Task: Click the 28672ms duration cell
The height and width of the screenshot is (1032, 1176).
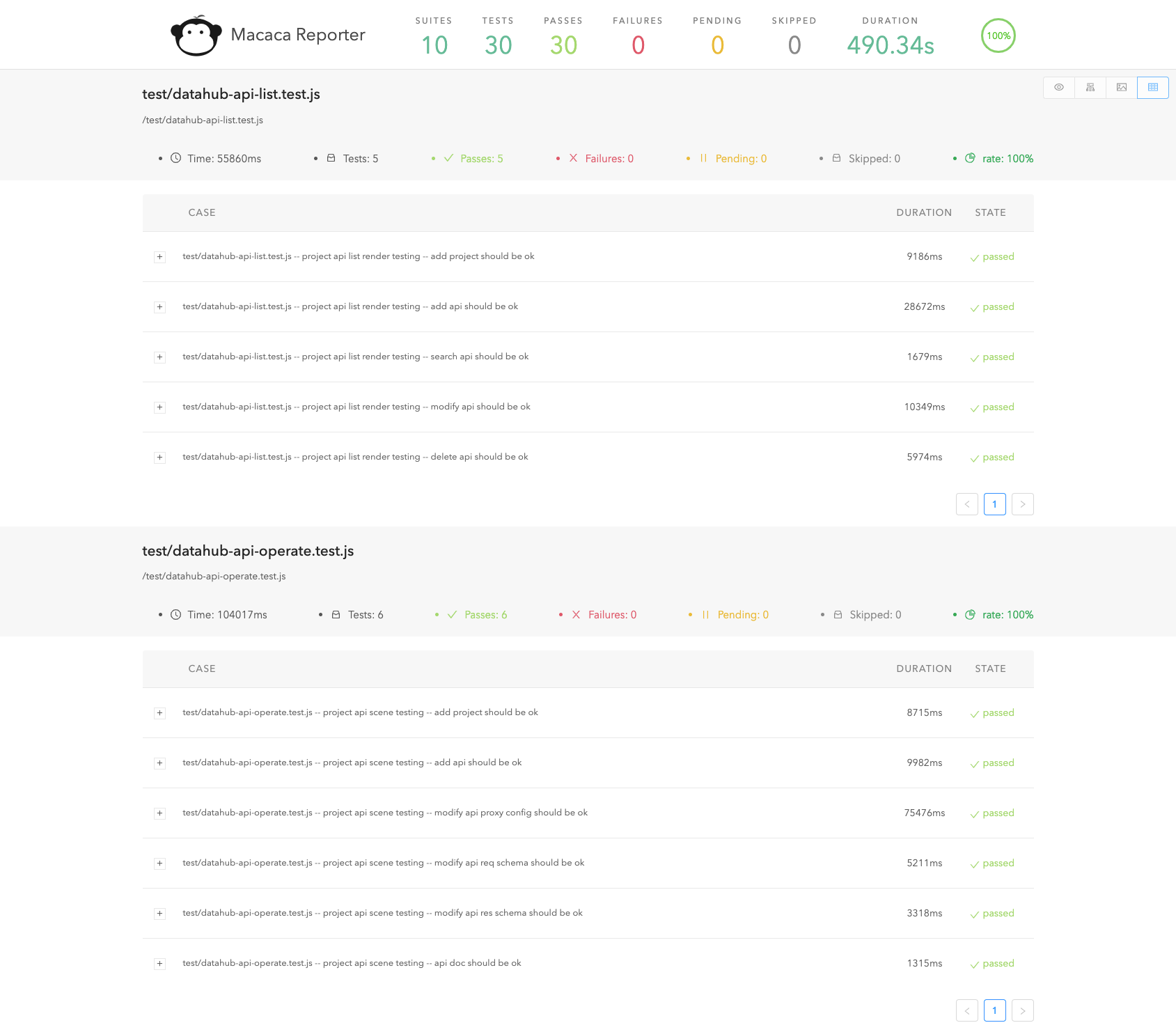Action: point(924,306)
